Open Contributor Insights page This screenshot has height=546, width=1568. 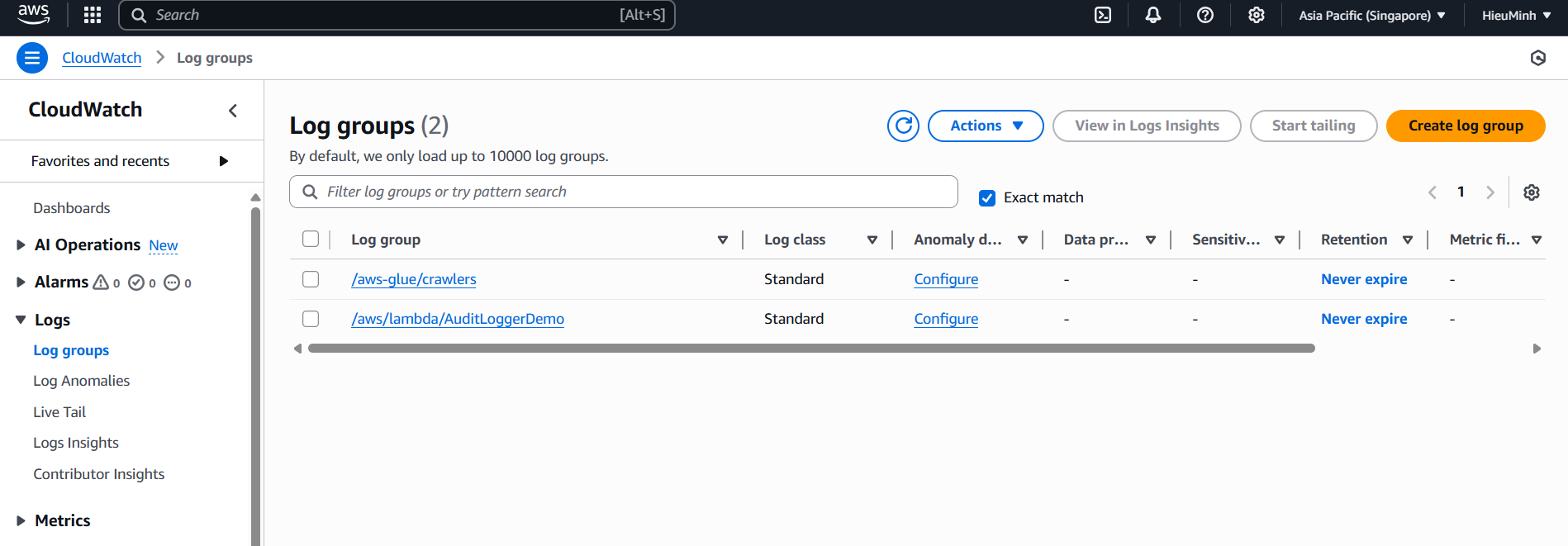[99, 474]
